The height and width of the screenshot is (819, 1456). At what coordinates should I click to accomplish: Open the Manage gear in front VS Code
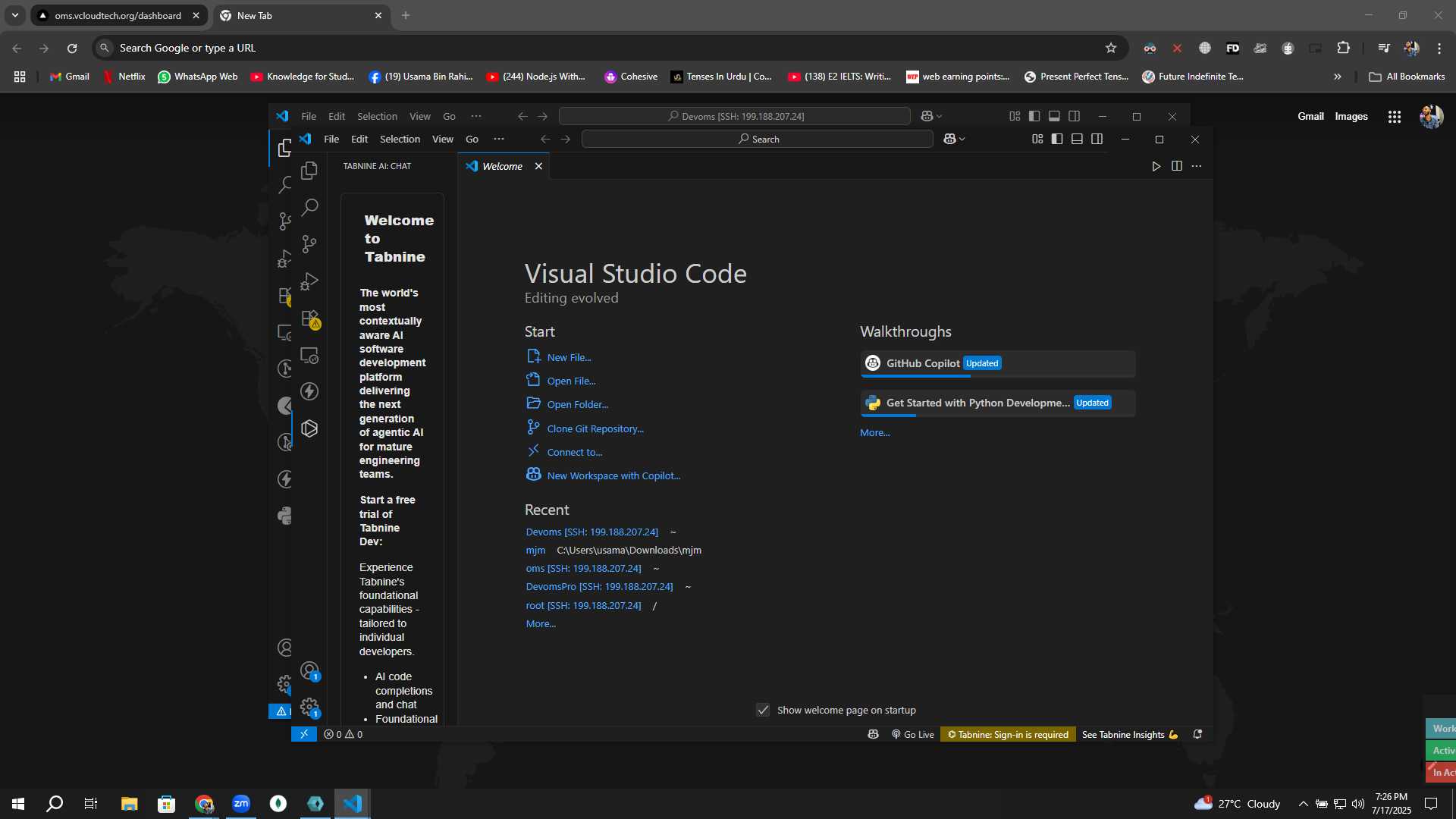click(309, 708)
